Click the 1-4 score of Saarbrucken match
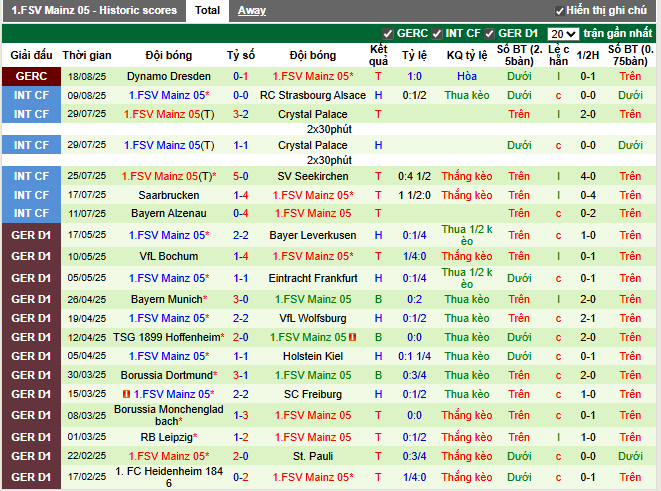This screenshot has width=661, height=491. click(x=241, y=195)
